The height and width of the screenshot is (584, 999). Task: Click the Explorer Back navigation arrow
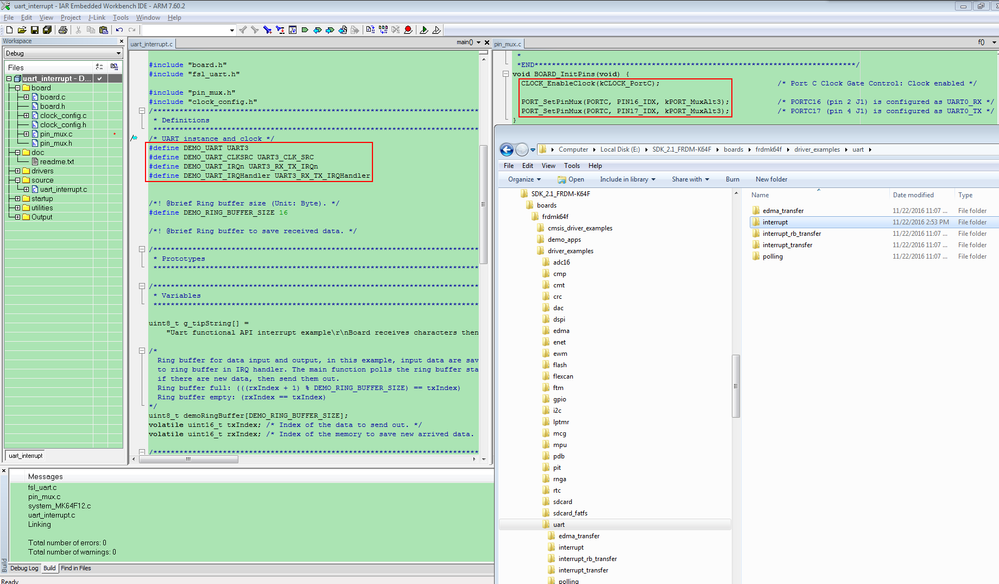[x=506, y=149]
